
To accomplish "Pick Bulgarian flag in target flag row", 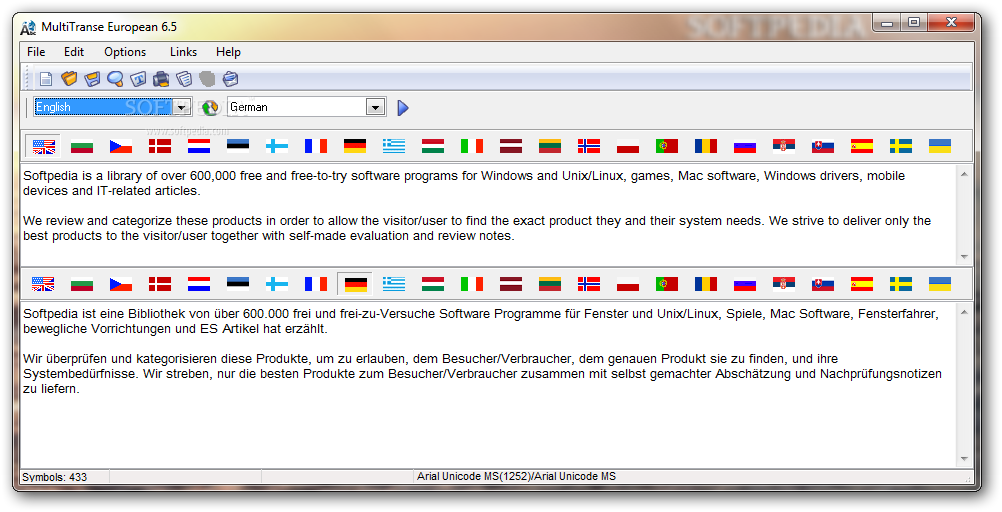I will [82, 284].
